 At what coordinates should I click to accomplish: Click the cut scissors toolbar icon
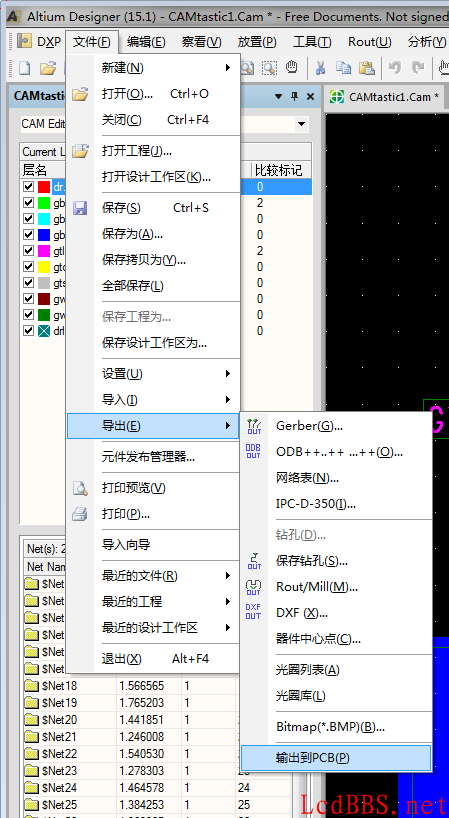320,68
